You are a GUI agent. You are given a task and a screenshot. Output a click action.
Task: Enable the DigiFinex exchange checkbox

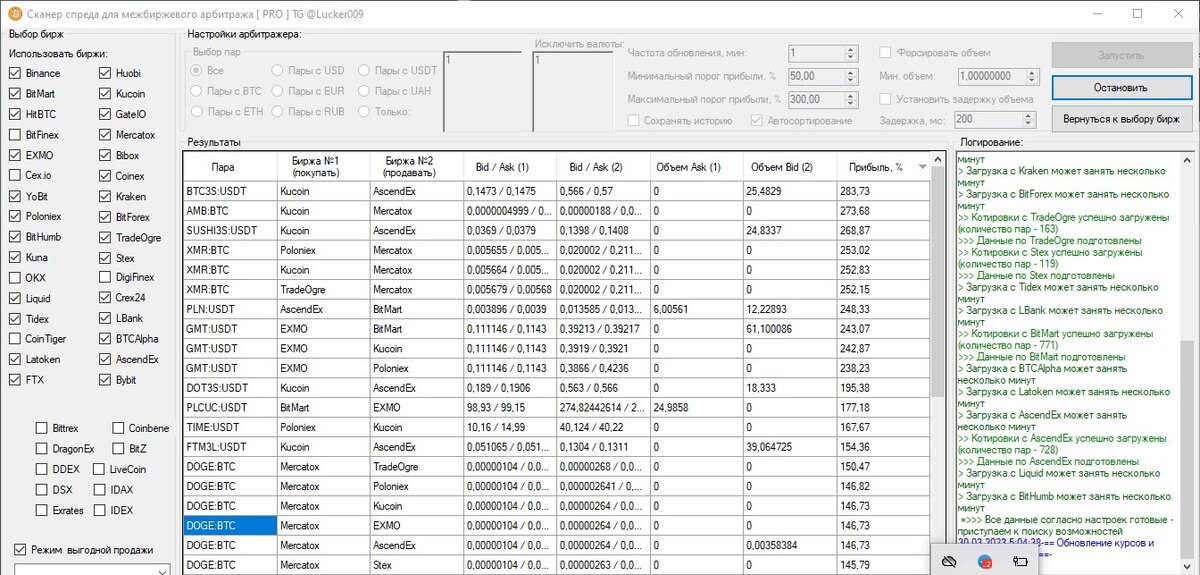105,278
